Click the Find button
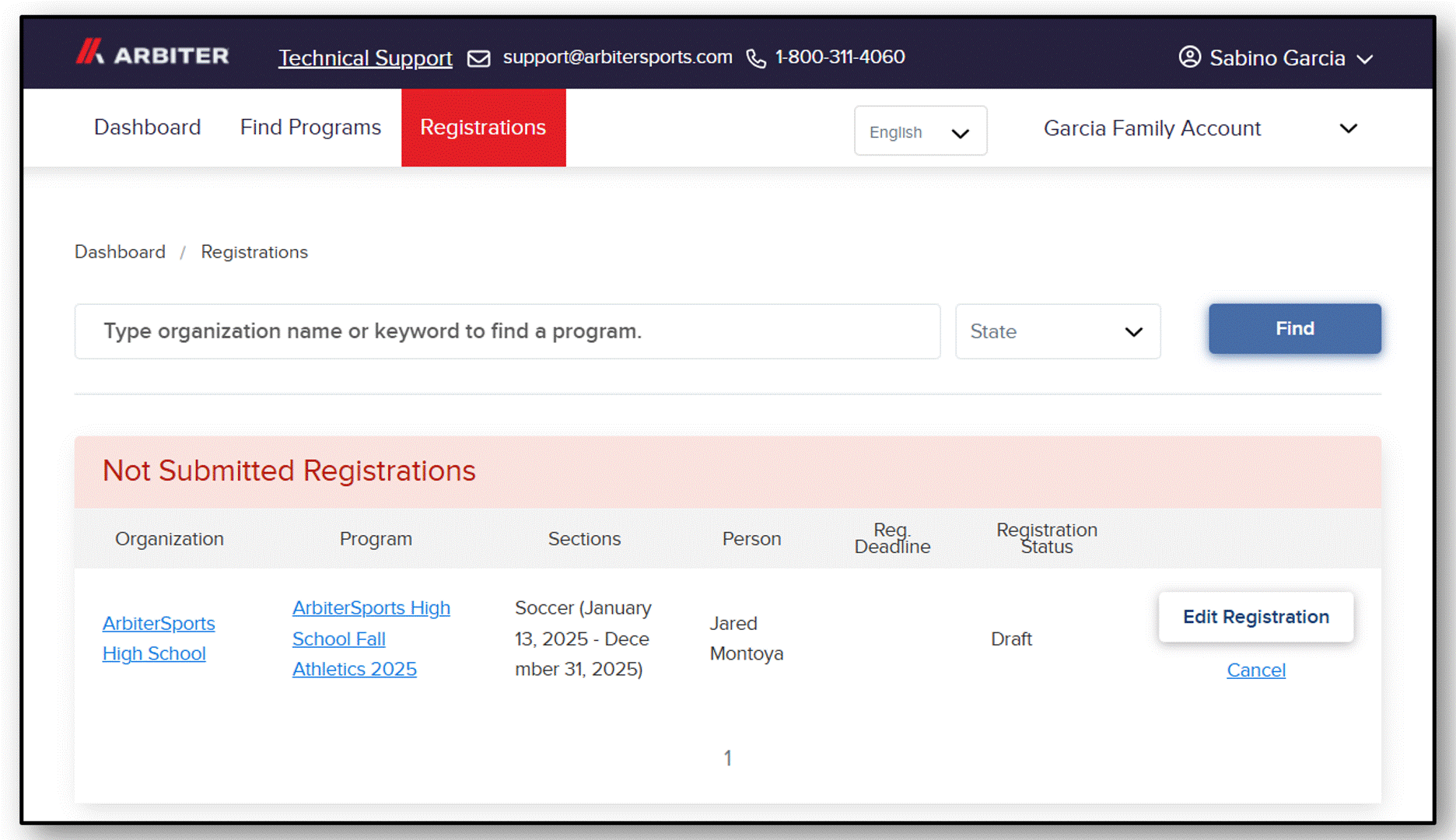The image size is (1456, 840). (1295, 329)
